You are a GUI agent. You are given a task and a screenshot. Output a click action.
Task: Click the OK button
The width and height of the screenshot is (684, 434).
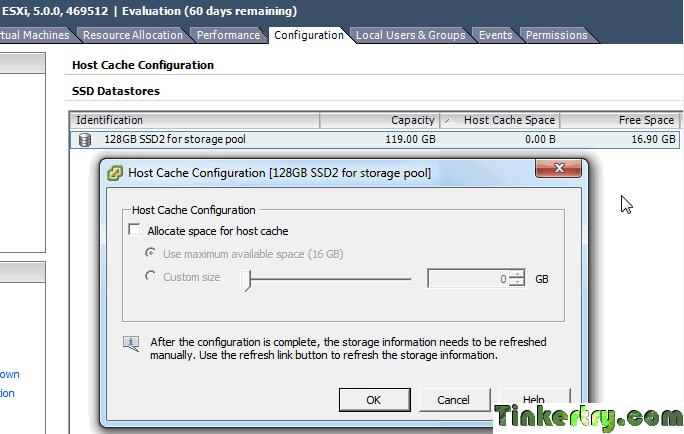pyautogui.click(x=374, y=400)
